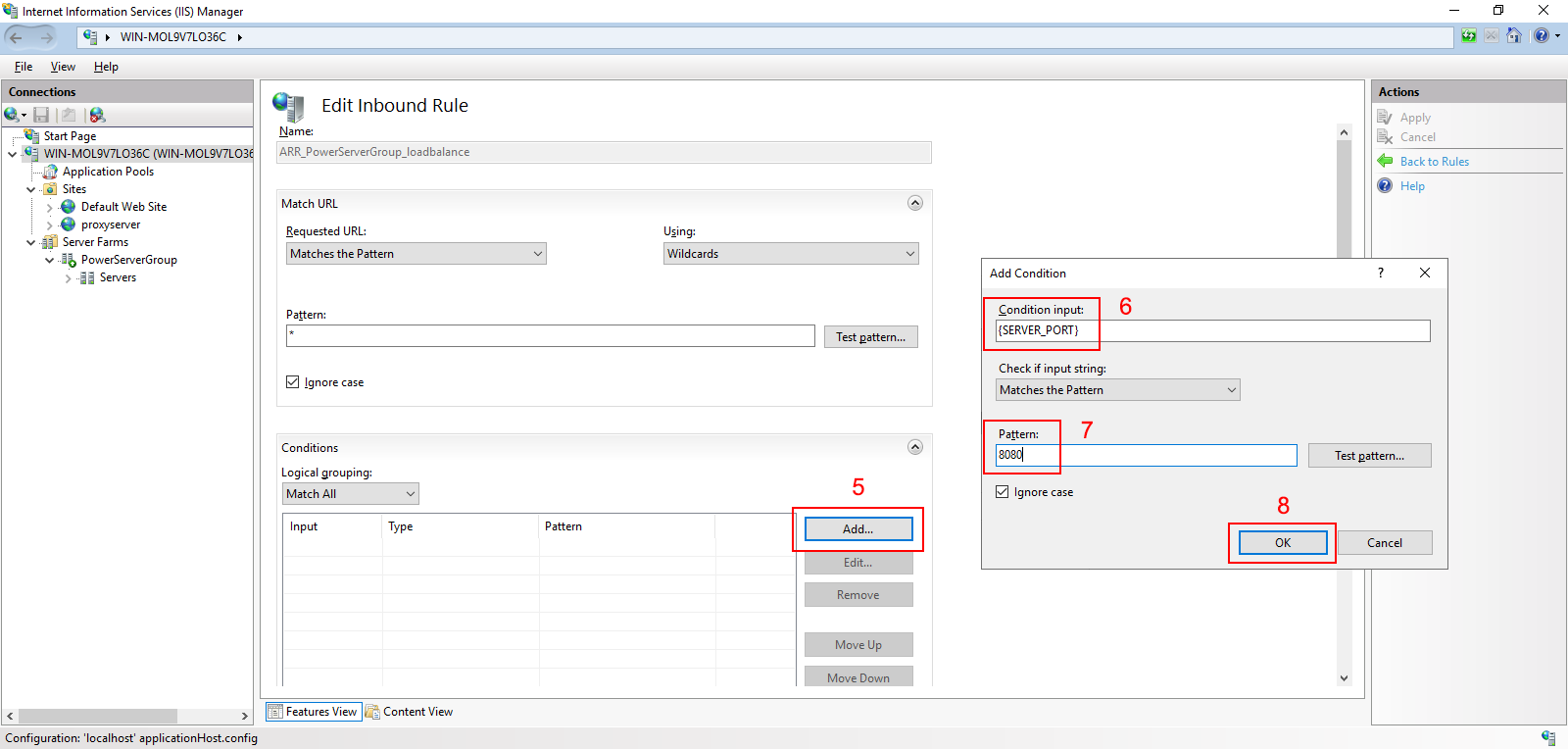
Task: Click the proxyserver site globe icon
Action: pos(68,225)
